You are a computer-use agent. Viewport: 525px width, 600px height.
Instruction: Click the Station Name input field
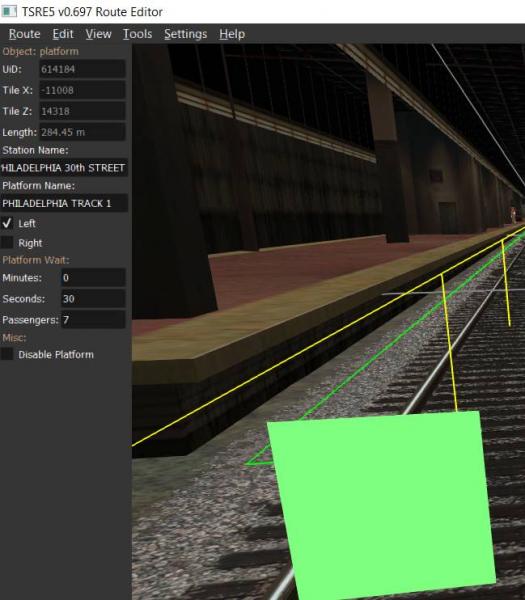(x=64, y=168)
